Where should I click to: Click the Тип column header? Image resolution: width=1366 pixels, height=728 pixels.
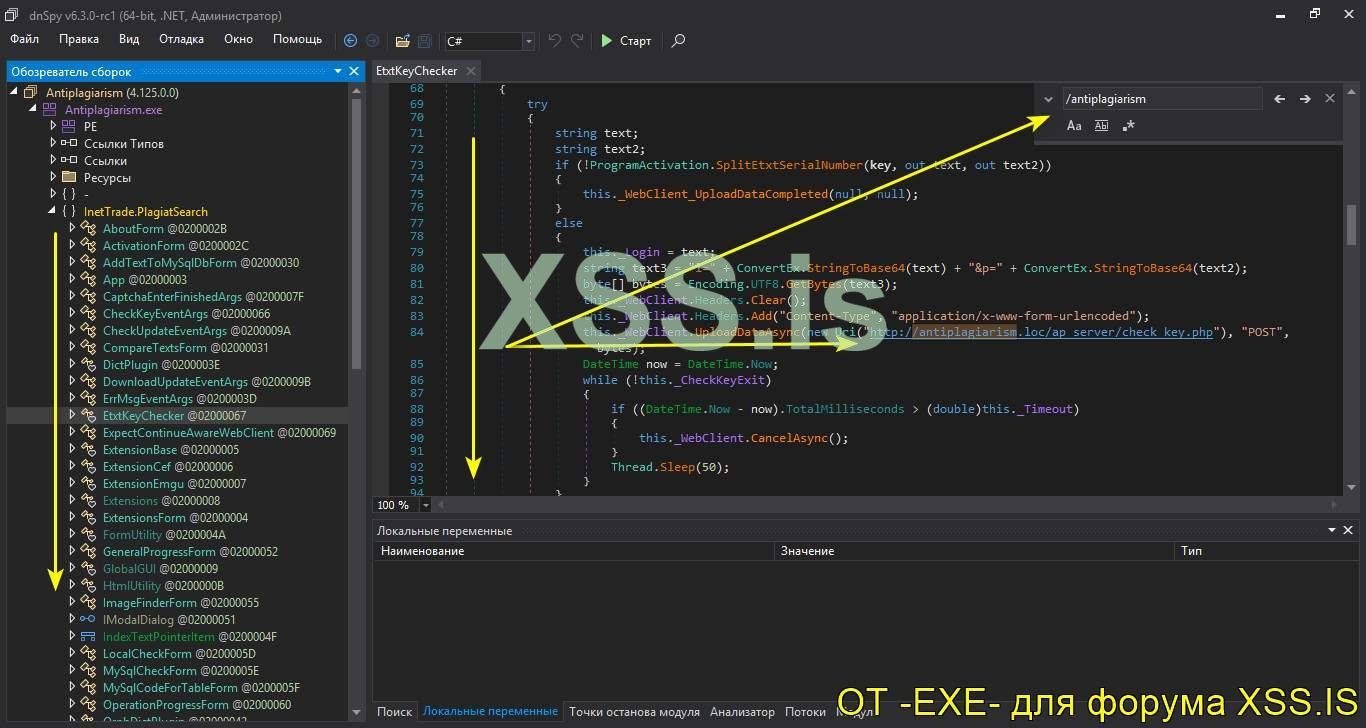click(1266, 551)
